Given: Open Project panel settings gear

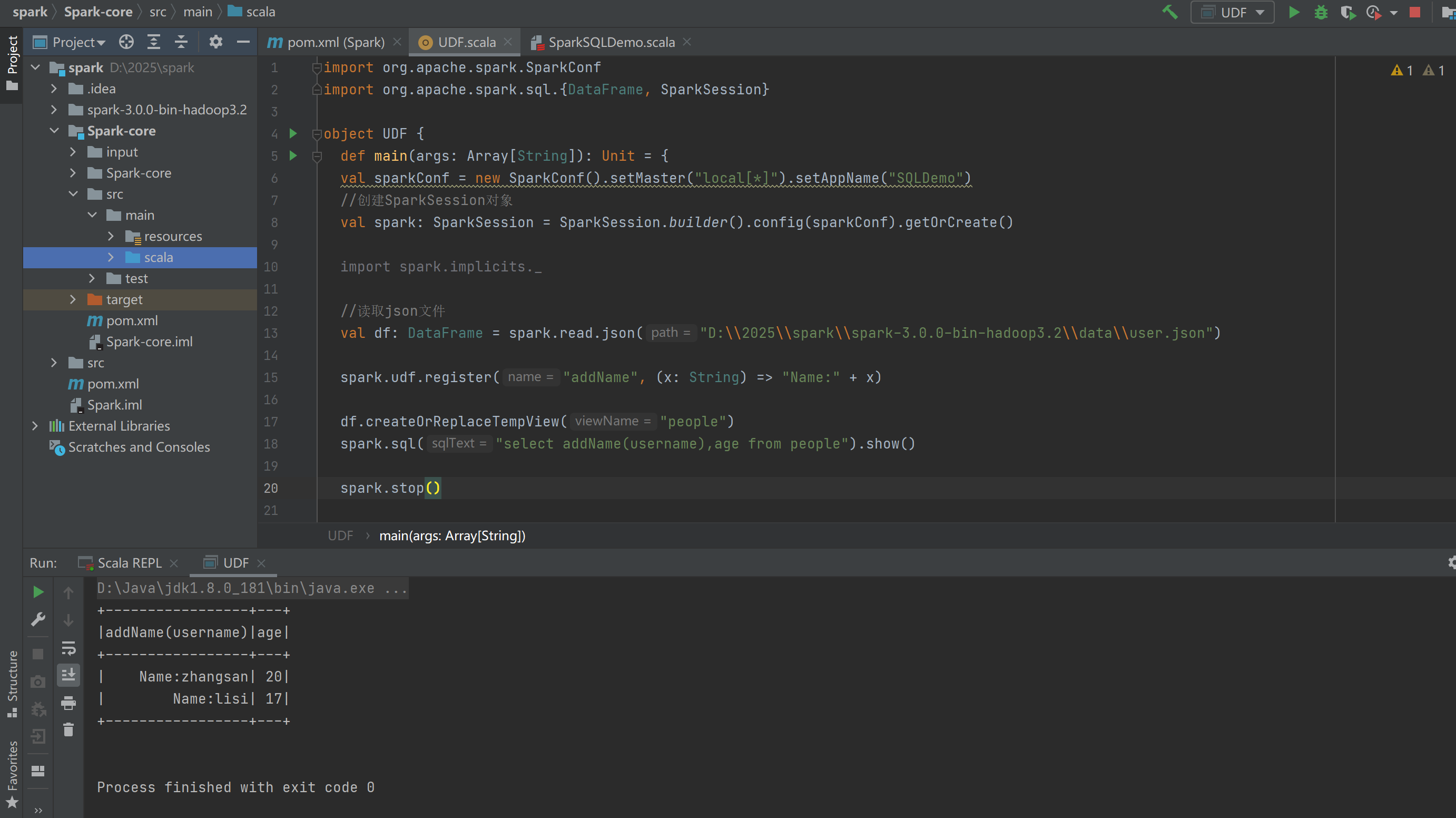Looking at the screenshot, I should pos(215,42).
